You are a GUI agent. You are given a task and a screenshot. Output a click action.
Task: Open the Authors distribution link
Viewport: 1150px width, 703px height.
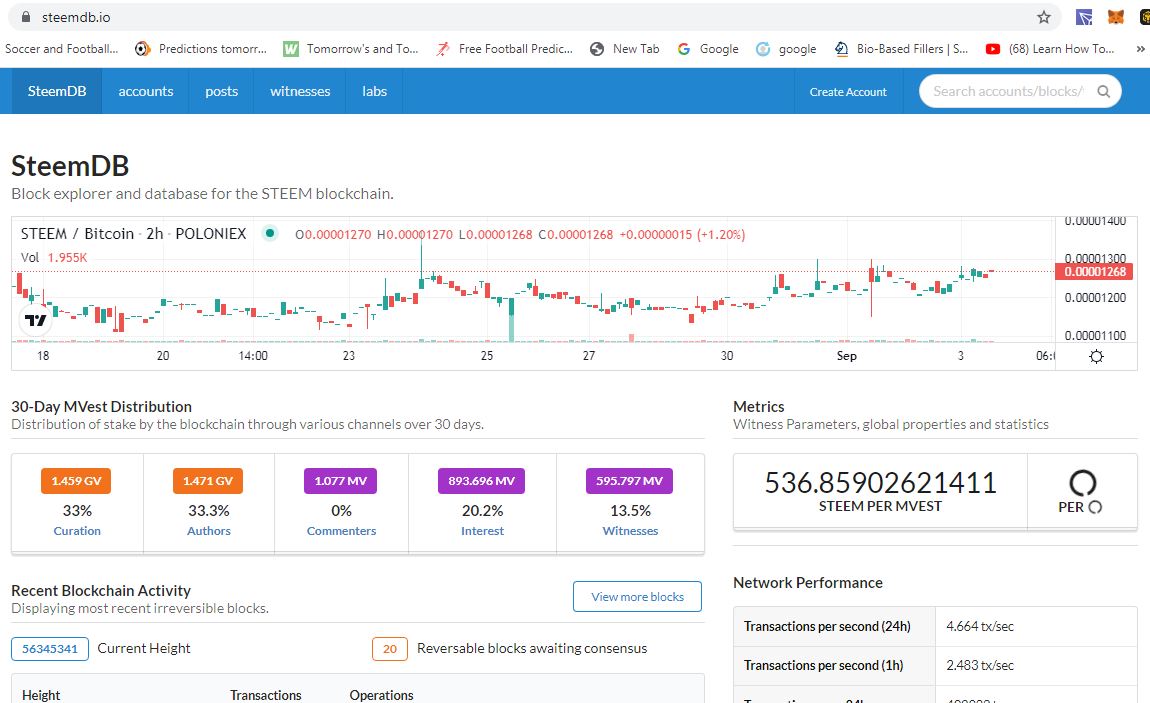point(209,531)
